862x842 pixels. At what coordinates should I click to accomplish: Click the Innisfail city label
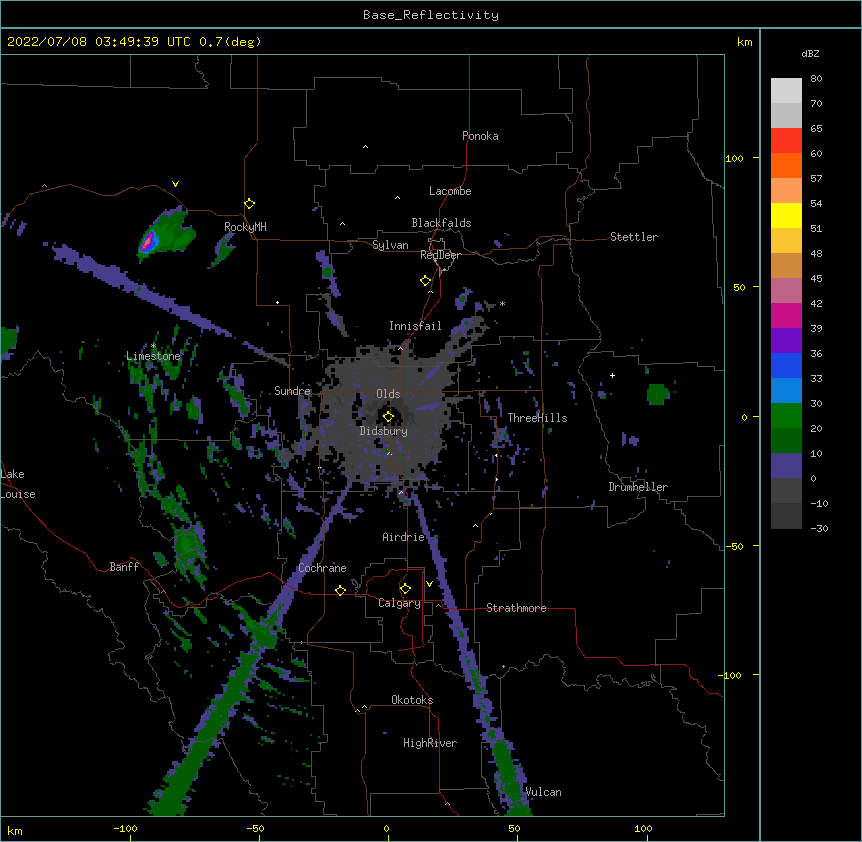point(415,326)
